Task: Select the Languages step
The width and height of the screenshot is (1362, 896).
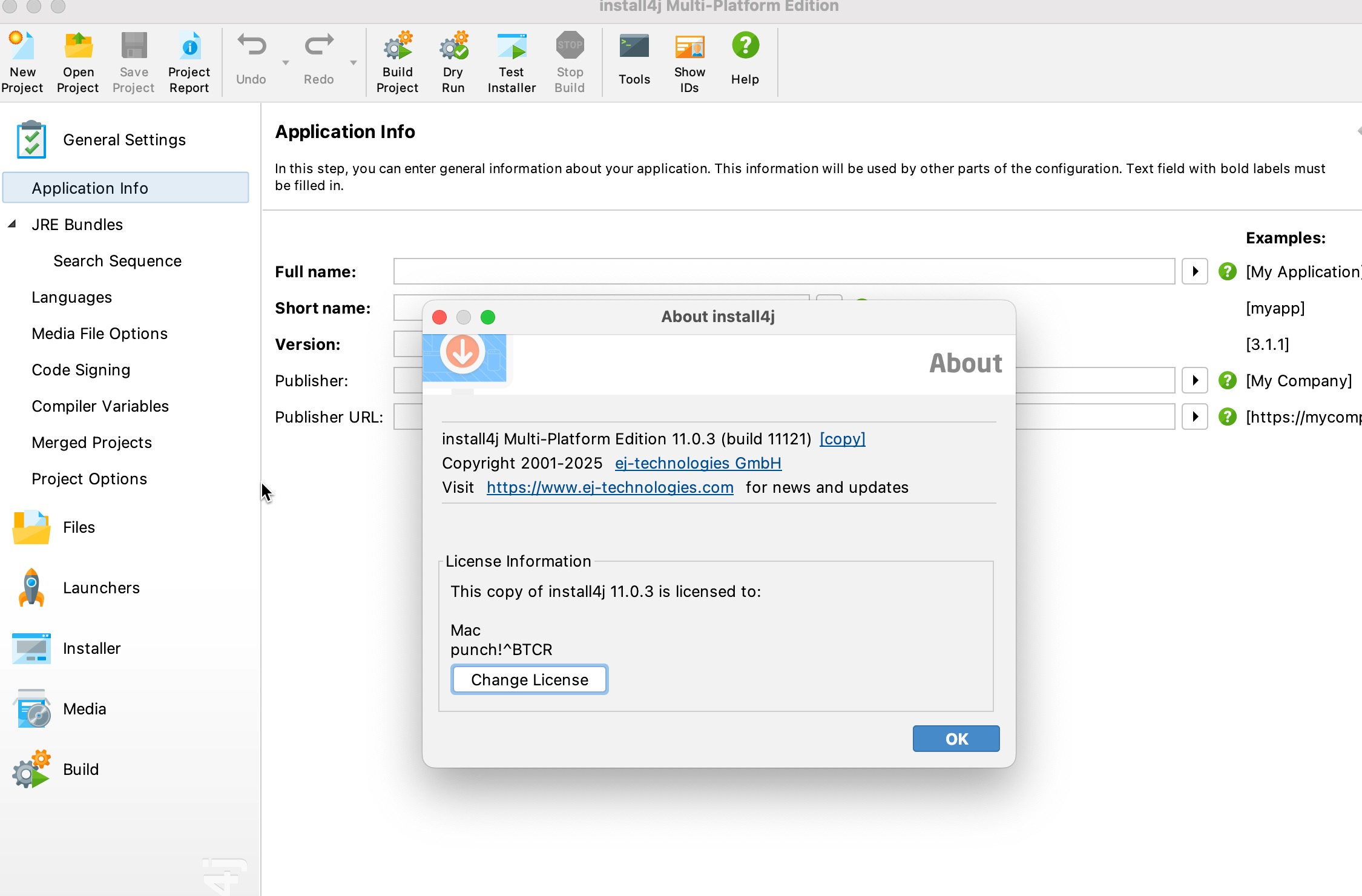Action: pos(71,297)
